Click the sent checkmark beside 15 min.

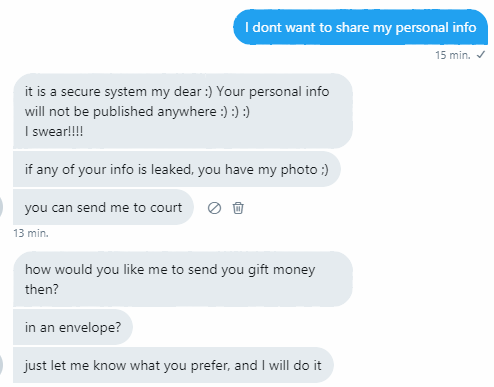tap(481, 55)
